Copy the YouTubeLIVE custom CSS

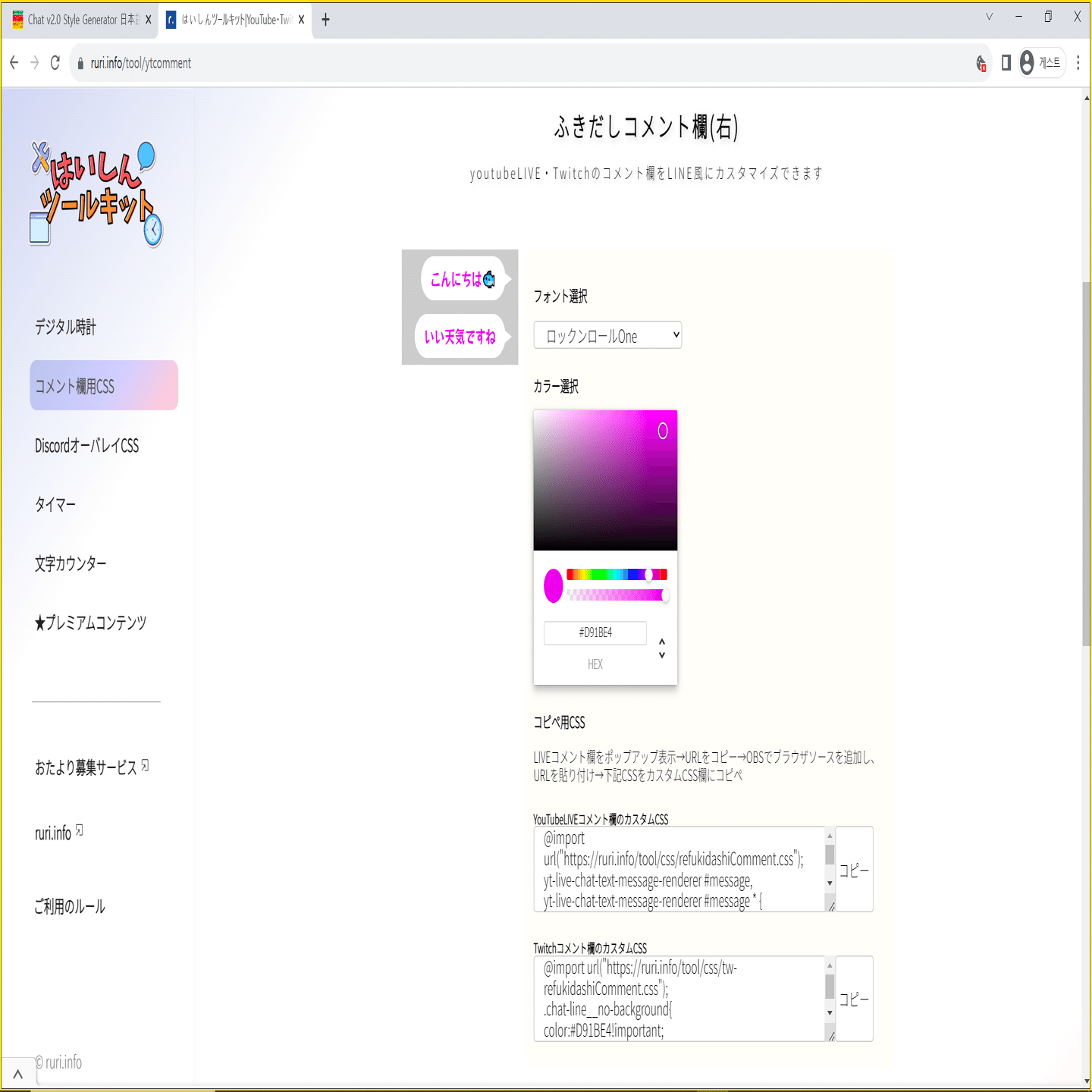(x=854, y=870)
